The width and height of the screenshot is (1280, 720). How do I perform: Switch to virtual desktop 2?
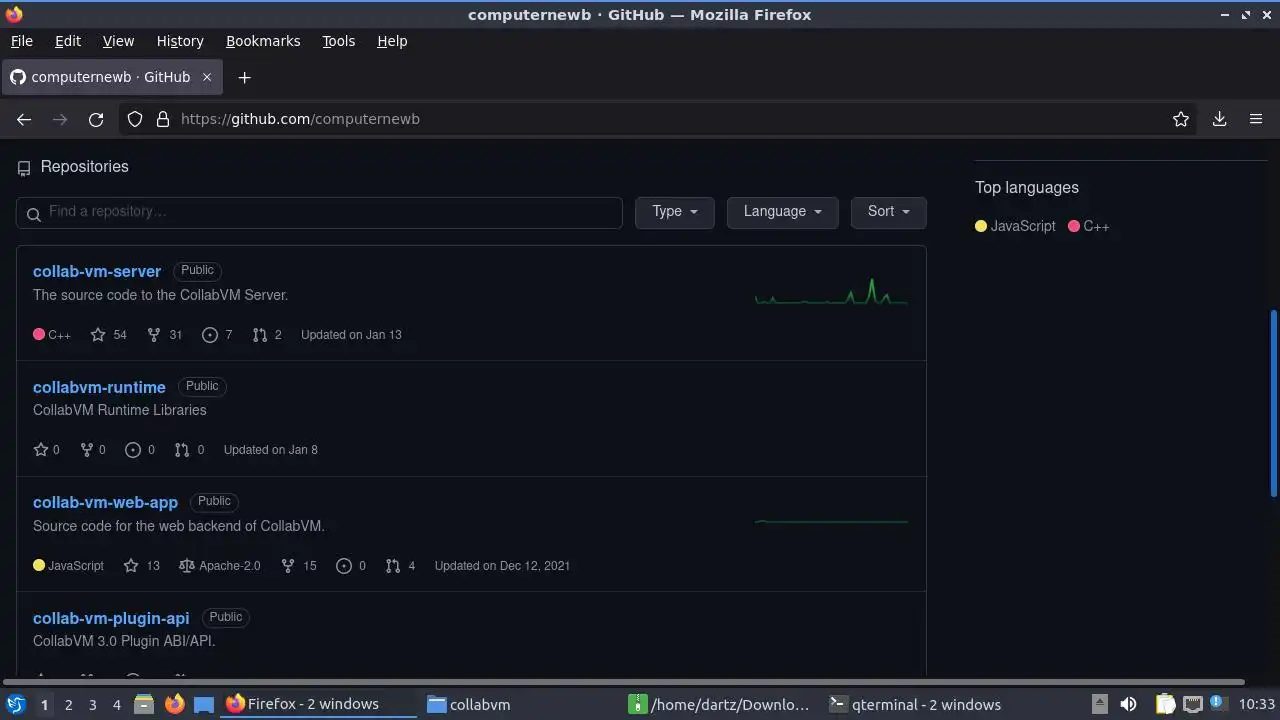click(68, 705)
